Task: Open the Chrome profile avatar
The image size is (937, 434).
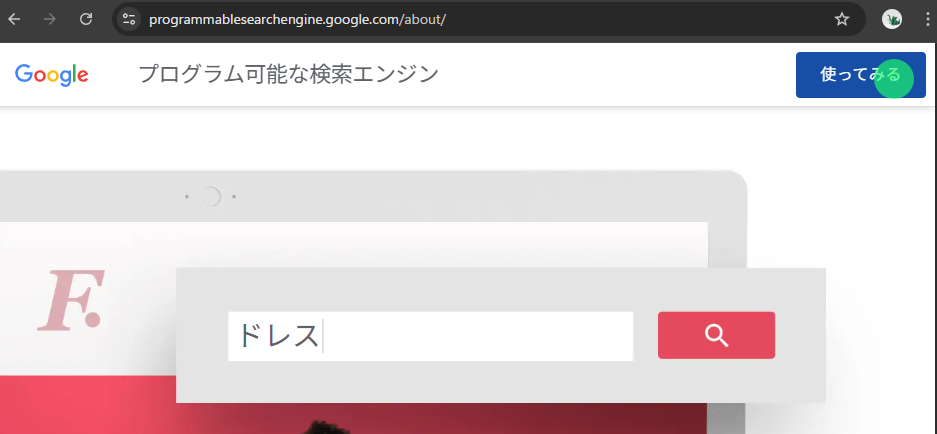Action: point(892,19)
